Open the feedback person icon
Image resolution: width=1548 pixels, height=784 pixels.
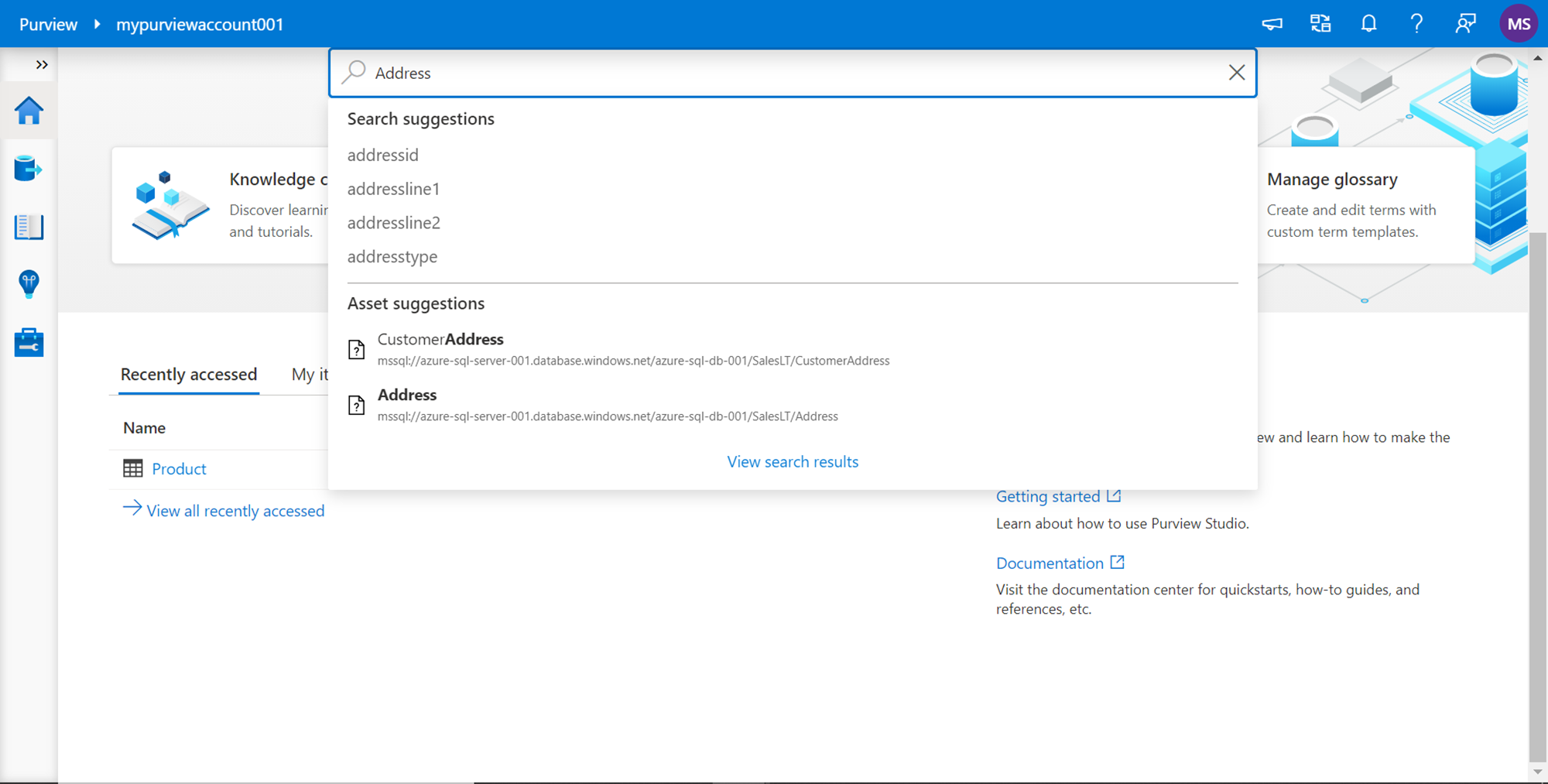point(1465,24)
